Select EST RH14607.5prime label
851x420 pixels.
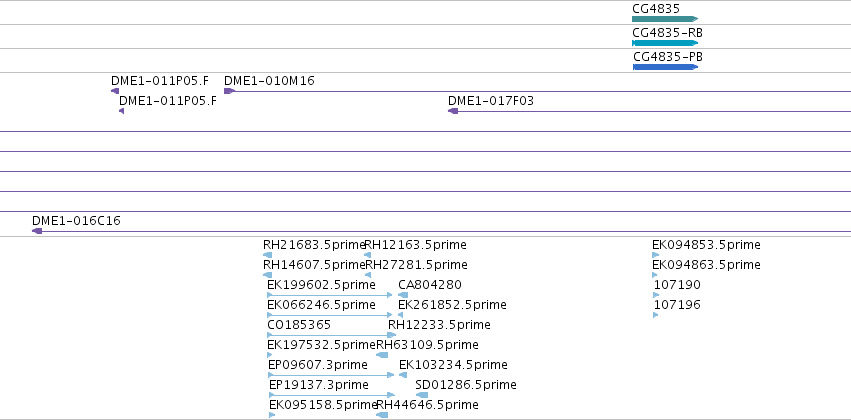pyautogui.click(x=314, y=265)
